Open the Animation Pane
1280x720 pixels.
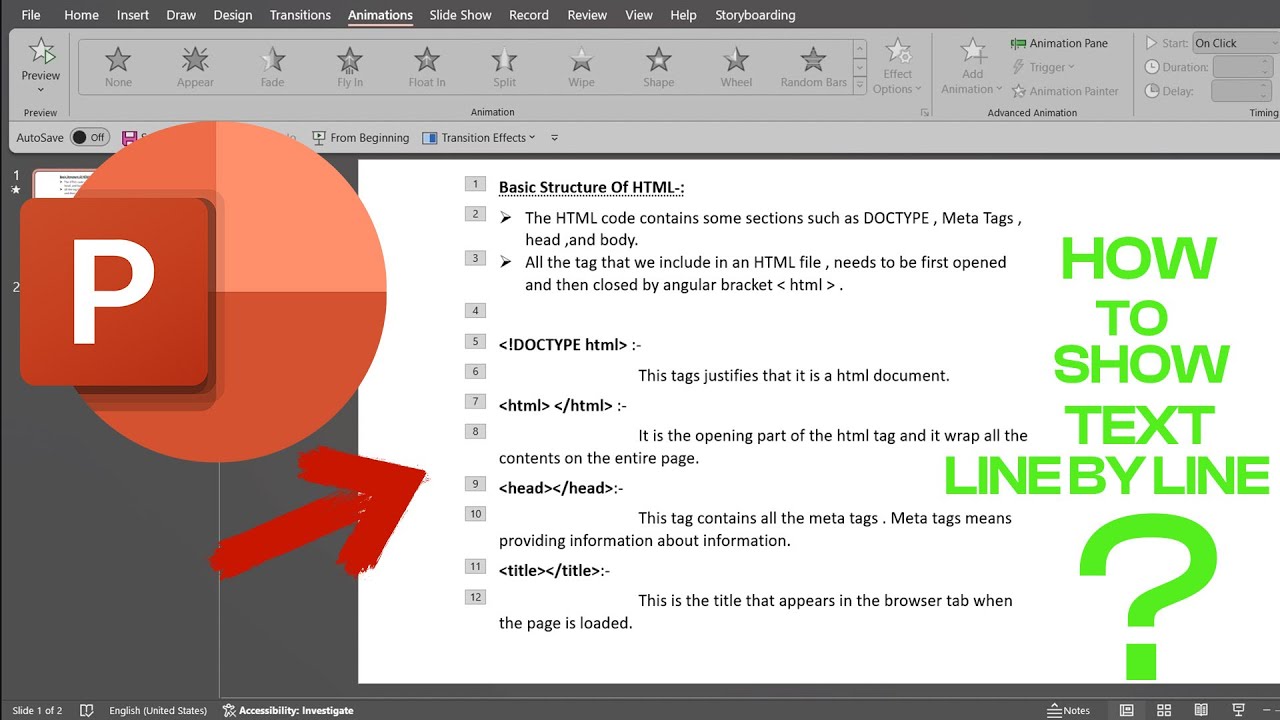(1059, 43)
